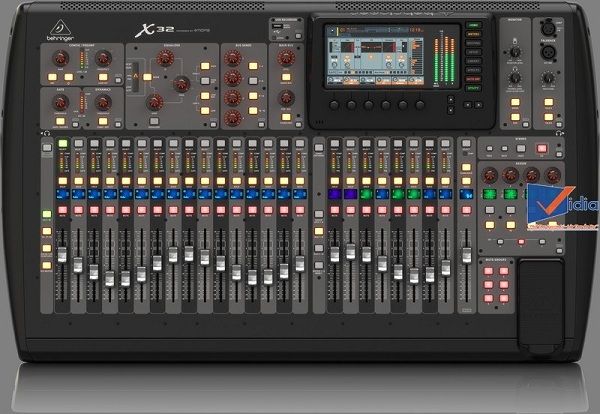Open the METERS screen with the orange display button

pos(473,34)
